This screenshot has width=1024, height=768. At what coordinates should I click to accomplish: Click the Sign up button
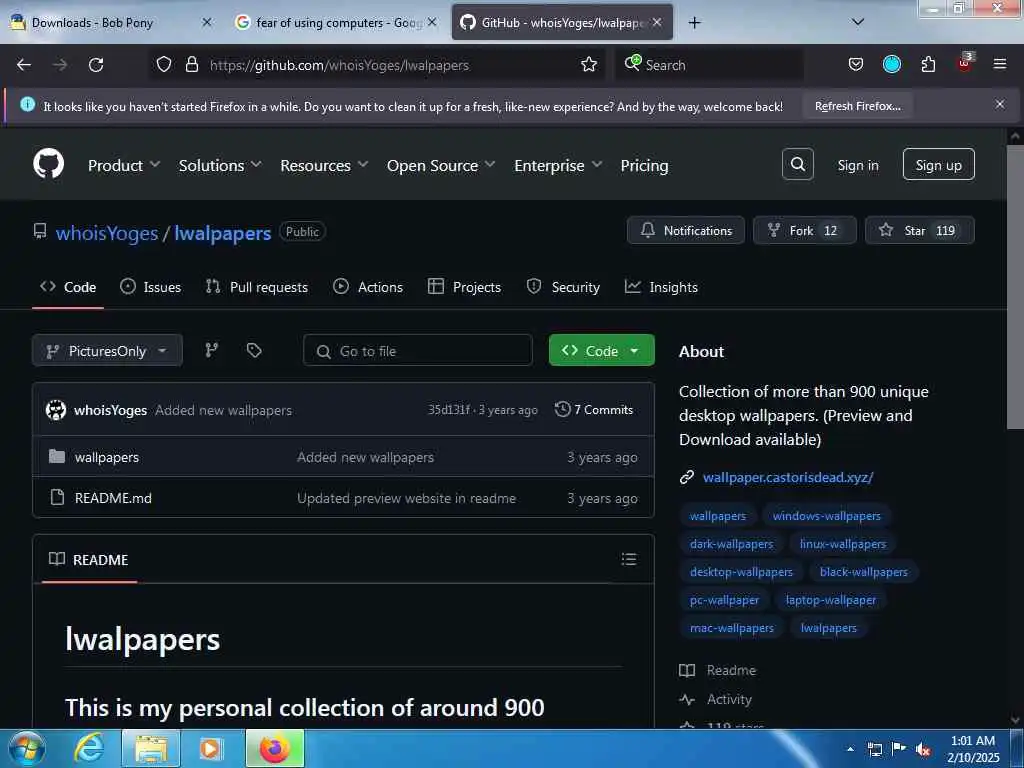click(938, 165)
